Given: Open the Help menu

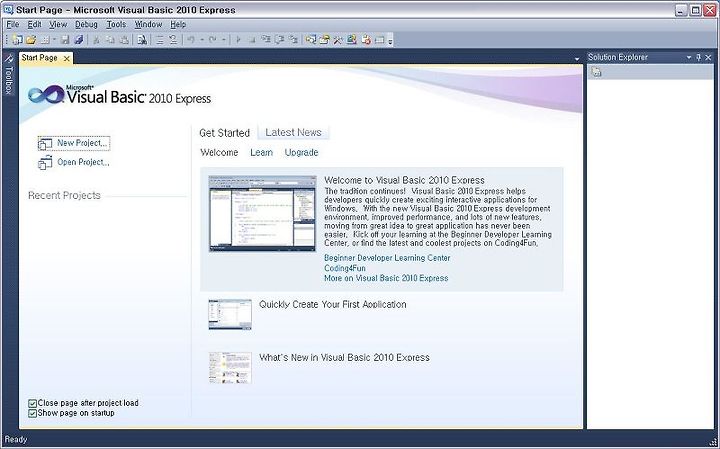Looking at the screenshot, I should pos(178,24).
